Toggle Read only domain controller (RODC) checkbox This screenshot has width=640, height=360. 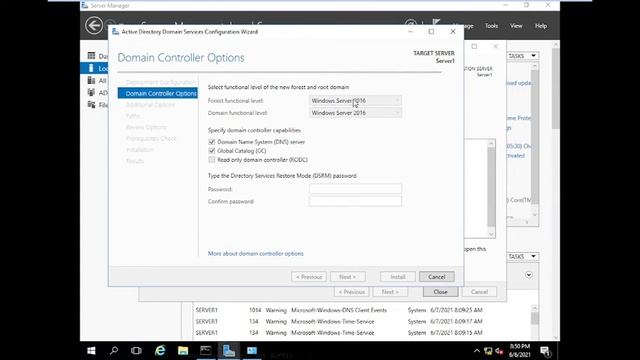pos(211,160)
